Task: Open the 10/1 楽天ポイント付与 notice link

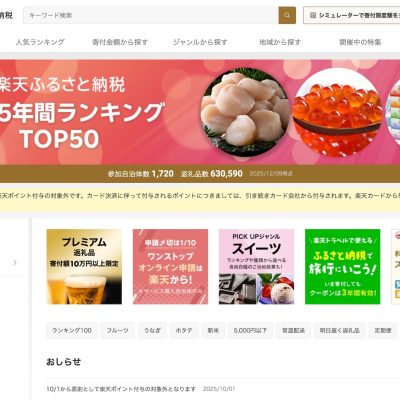Action: (121, 389)
